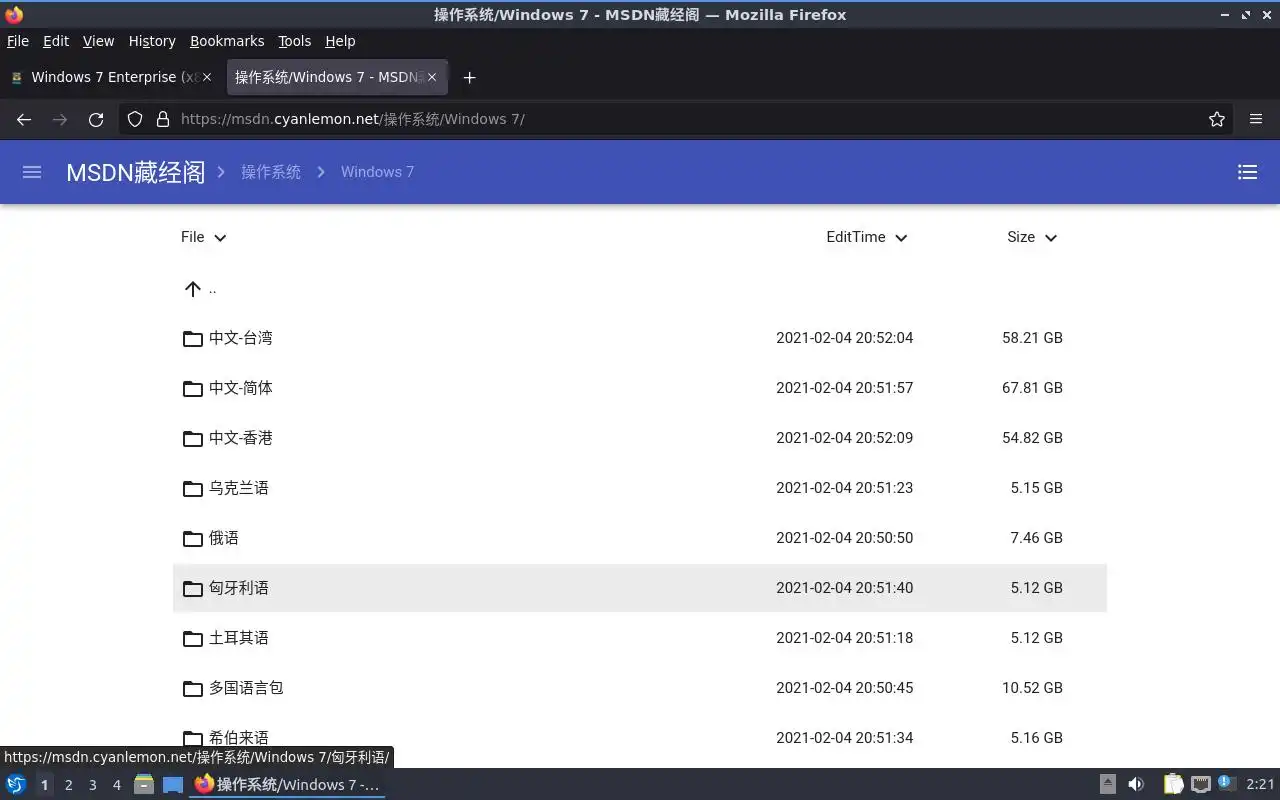Close the Windows 7 Enterprise tab

coord(207,77)
